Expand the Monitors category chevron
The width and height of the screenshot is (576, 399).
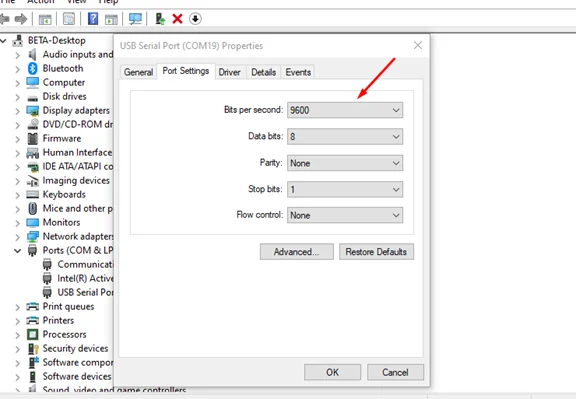point(18,223)
